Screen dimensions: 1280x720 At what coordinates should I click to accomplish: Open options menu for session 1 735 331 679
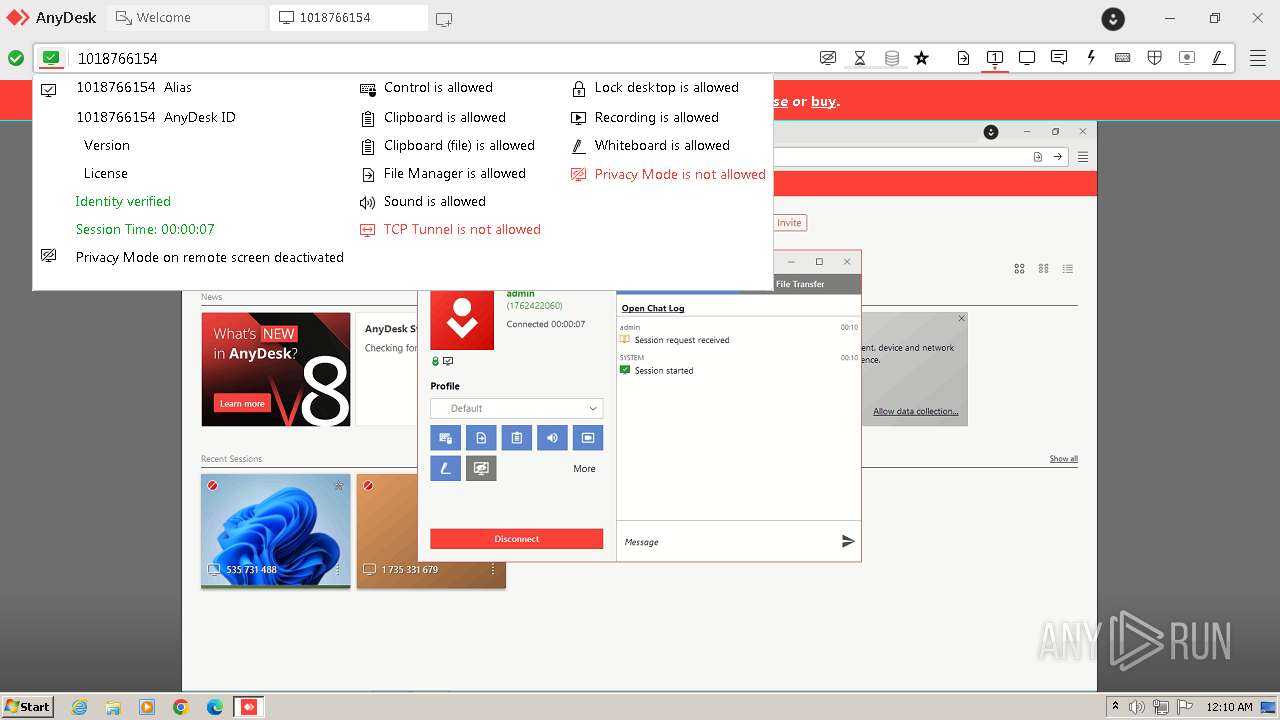tap(493, 569)
